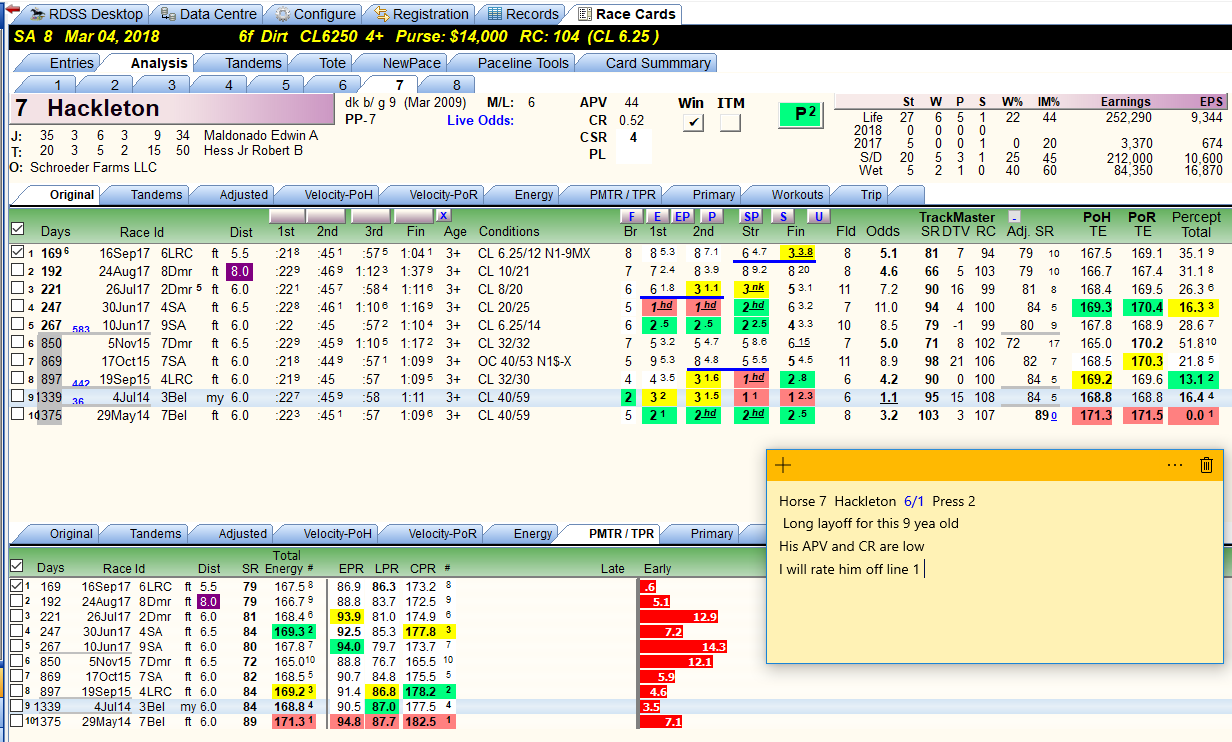Screen dimensions: 1232x742
Task: Open the sticky note options menu
Action: point(1175,464)
